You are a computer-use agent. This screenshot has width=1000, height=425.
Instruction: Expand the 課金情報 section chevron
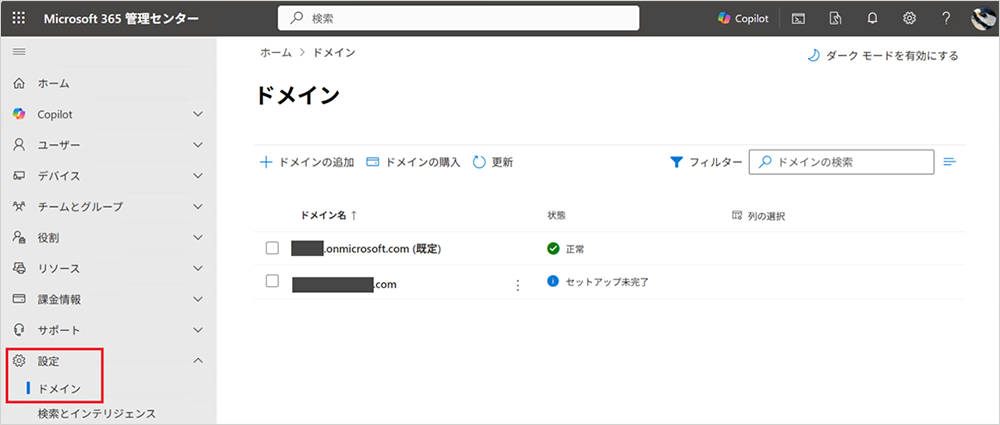pos(198,299)
